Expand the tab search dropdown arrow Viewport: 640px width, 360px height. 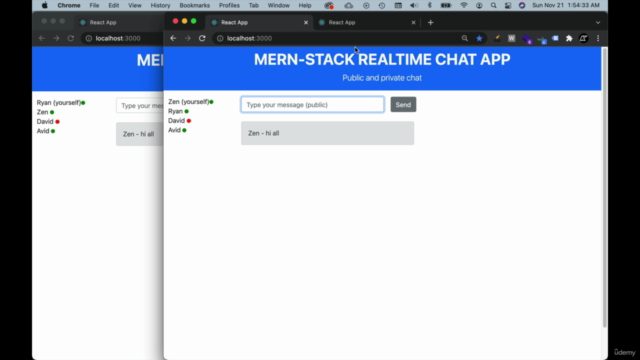pos(598,22)
